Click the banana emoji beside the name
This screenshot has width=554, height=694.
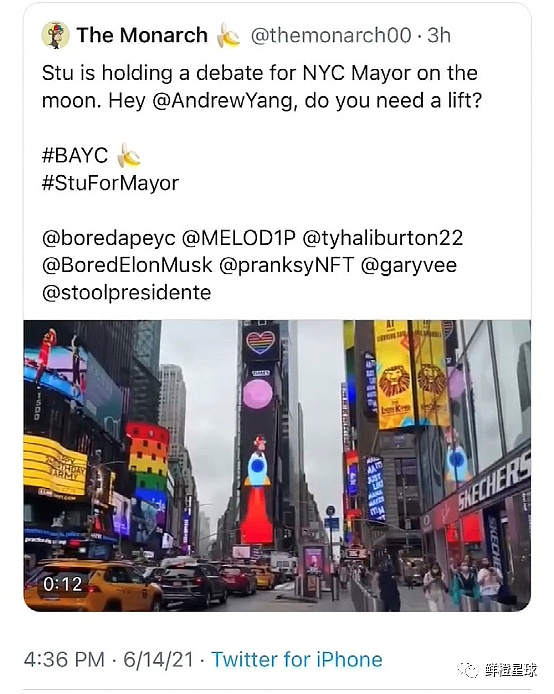[x=228, y=35]
